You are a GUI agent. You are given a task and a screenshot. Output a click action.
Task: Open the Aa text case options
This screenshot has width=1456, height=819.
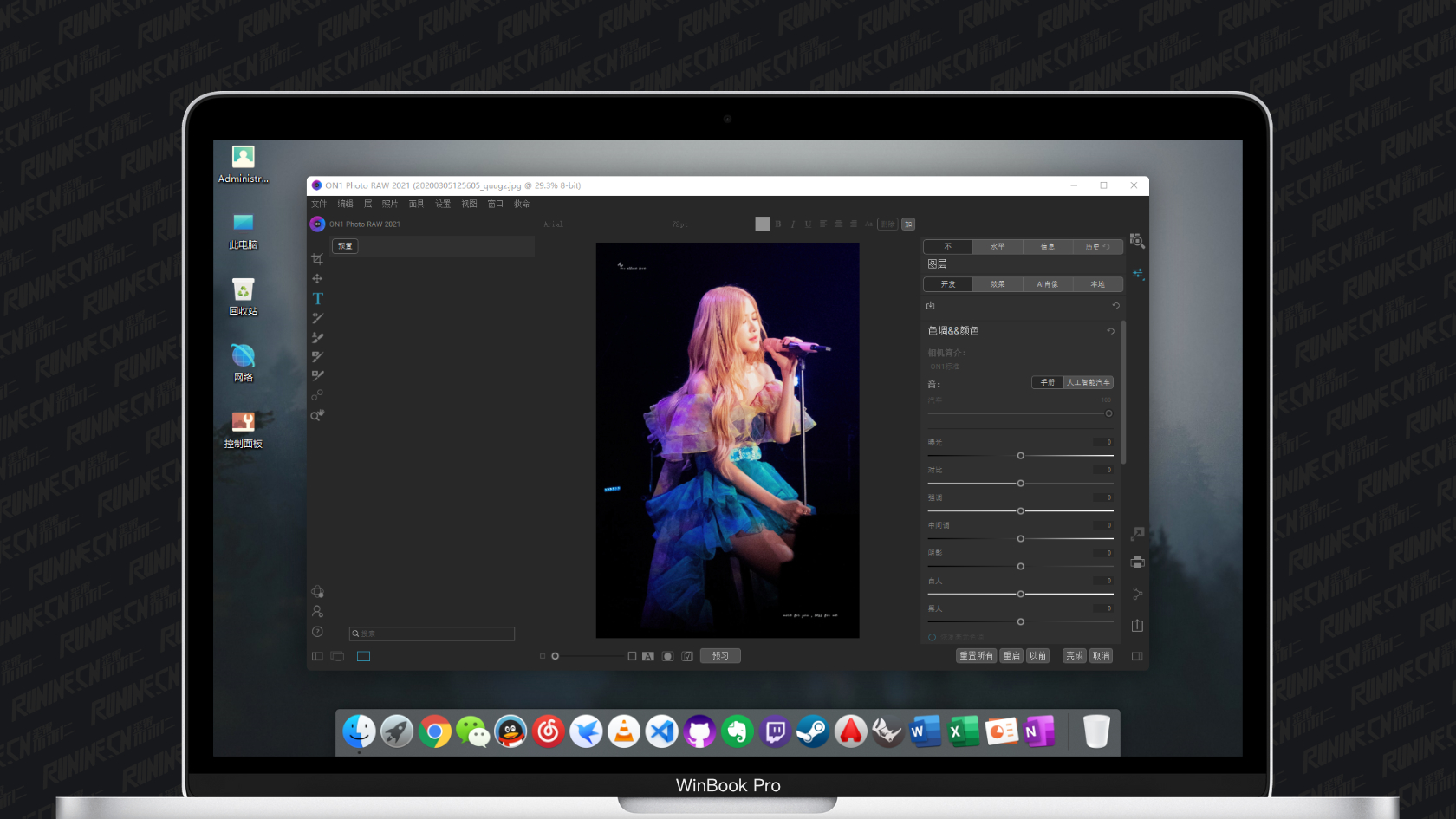(x=868, y=224)
